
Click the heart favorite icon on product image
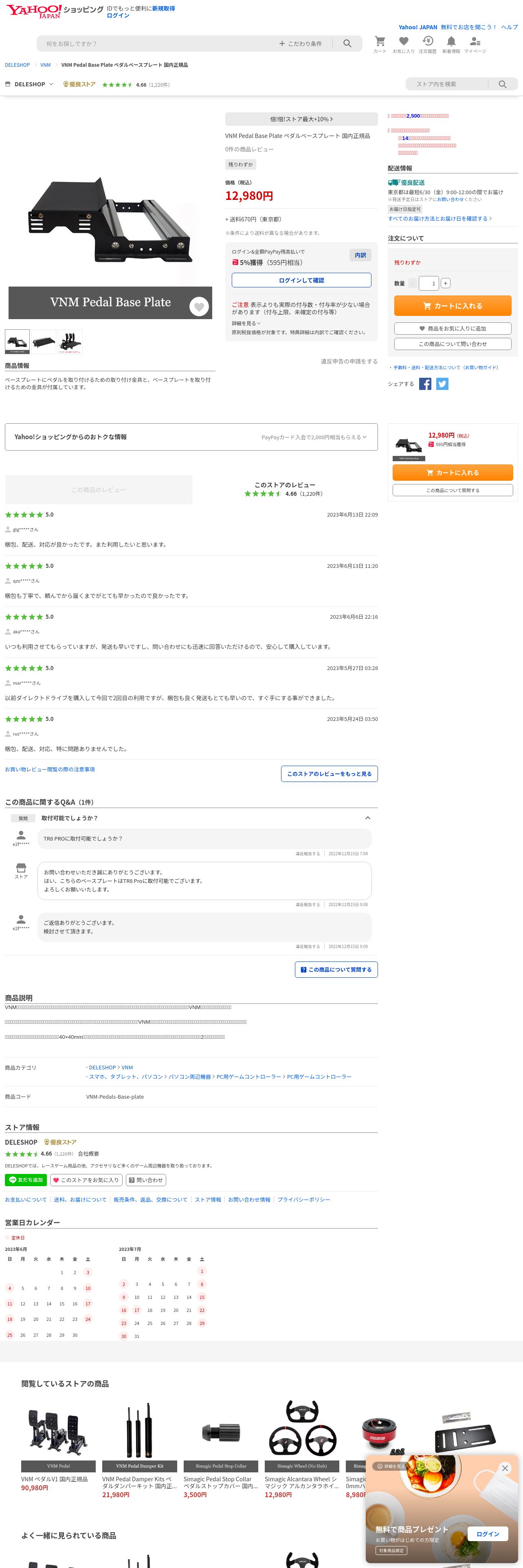[199, 307]
